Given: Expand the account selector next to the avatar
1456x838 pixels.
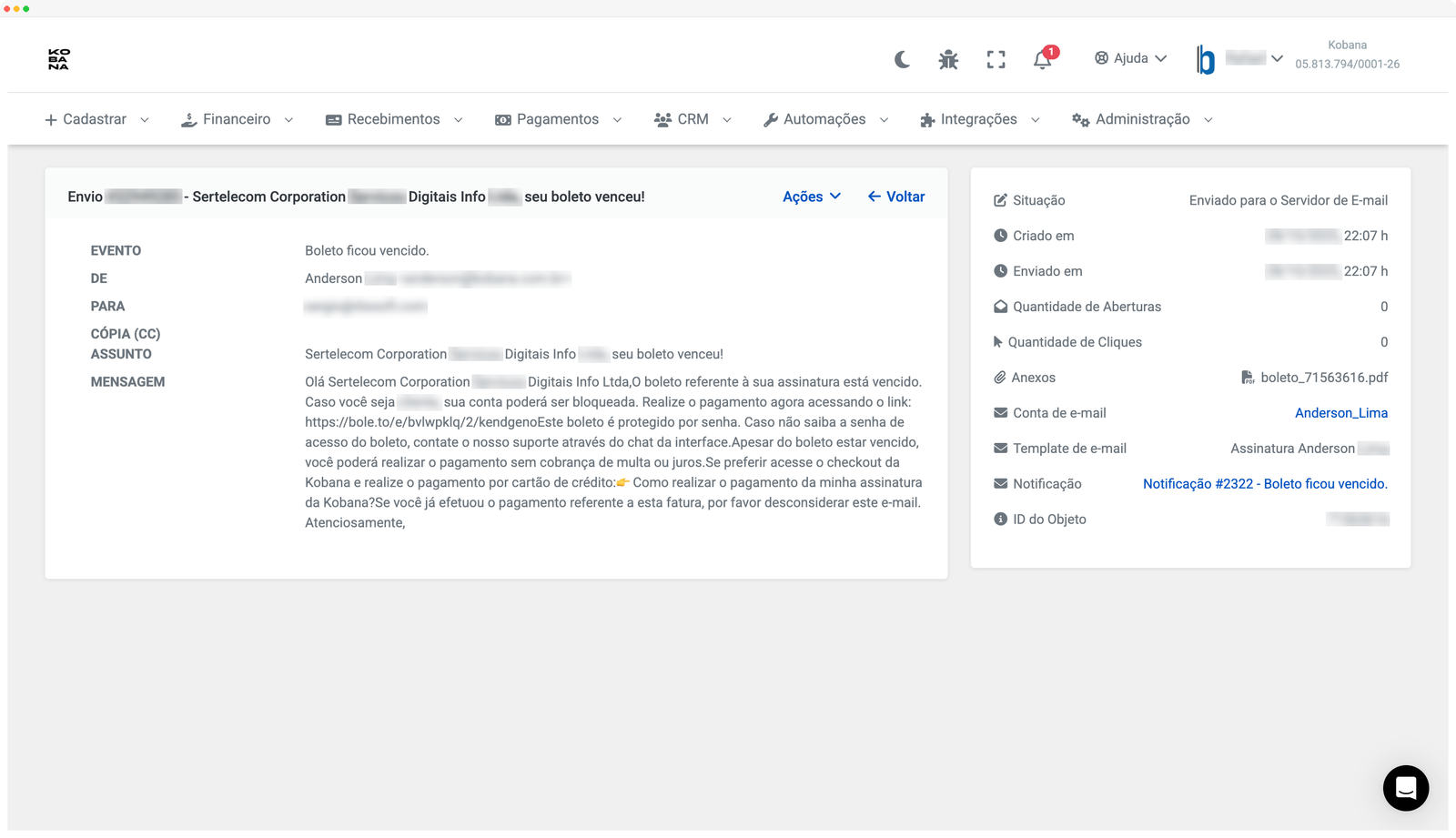Looking at the screenshot, I should [x=1277, y=58].
